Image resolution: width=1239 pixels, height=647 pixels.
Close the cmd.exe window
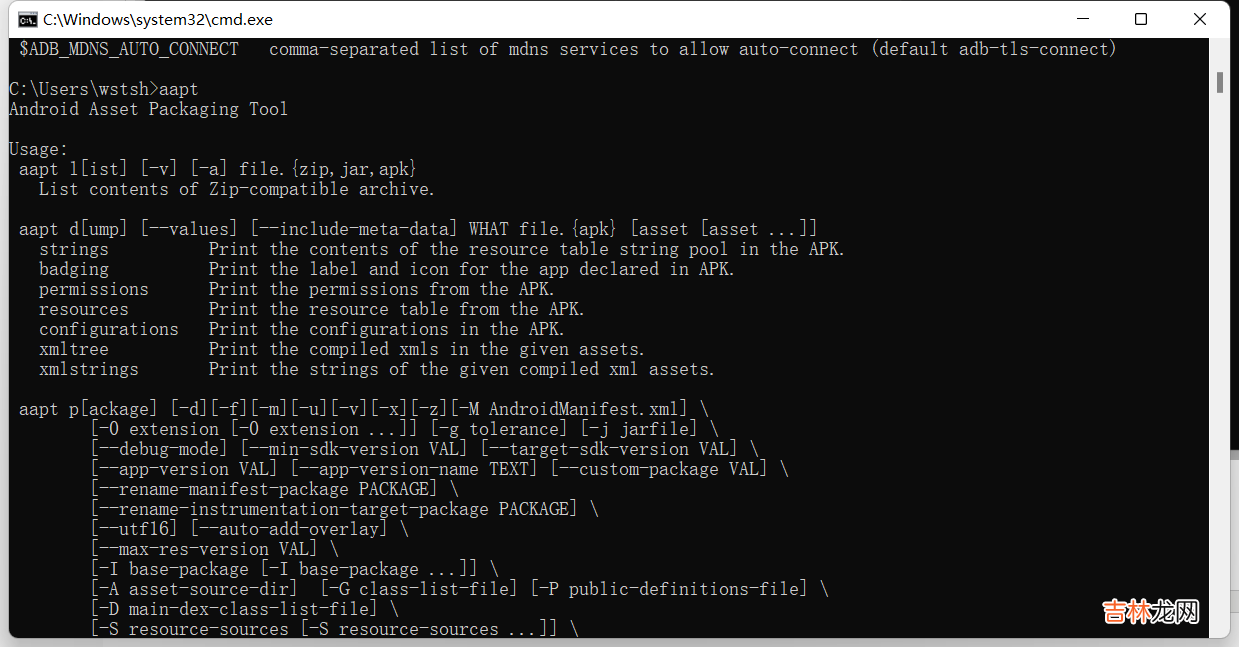pos(1200,19)
